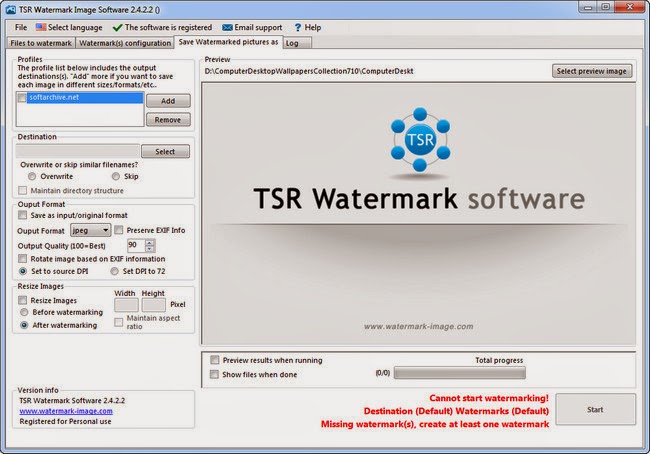This screenshot has width=650, height=454.
Task: Open the File menu
Action: pos(21,27)
